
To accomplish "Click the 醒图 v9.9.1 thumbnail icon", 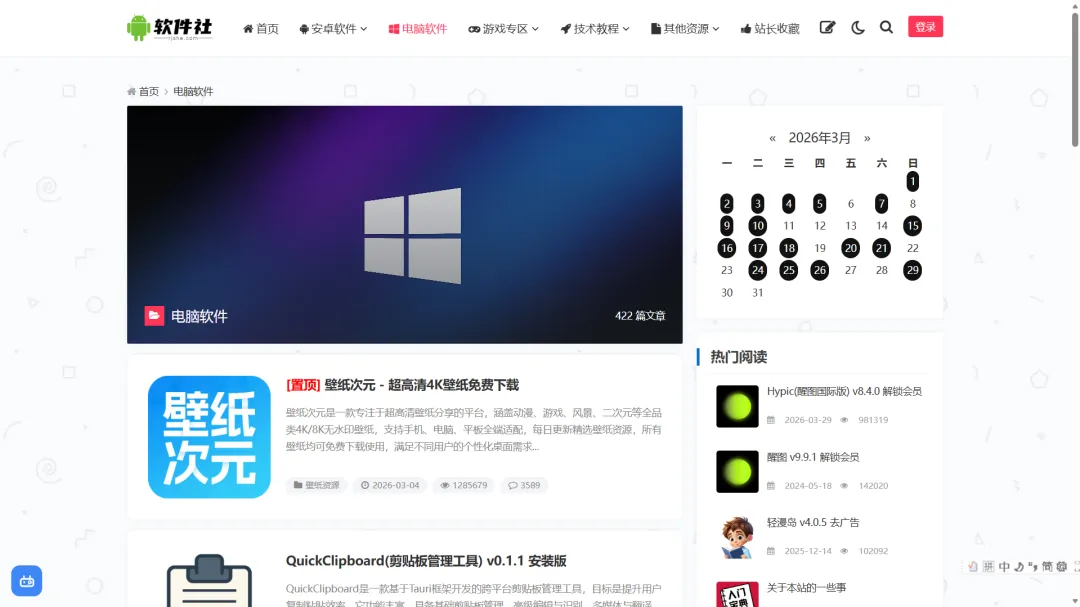I will (x=737, y=472).
